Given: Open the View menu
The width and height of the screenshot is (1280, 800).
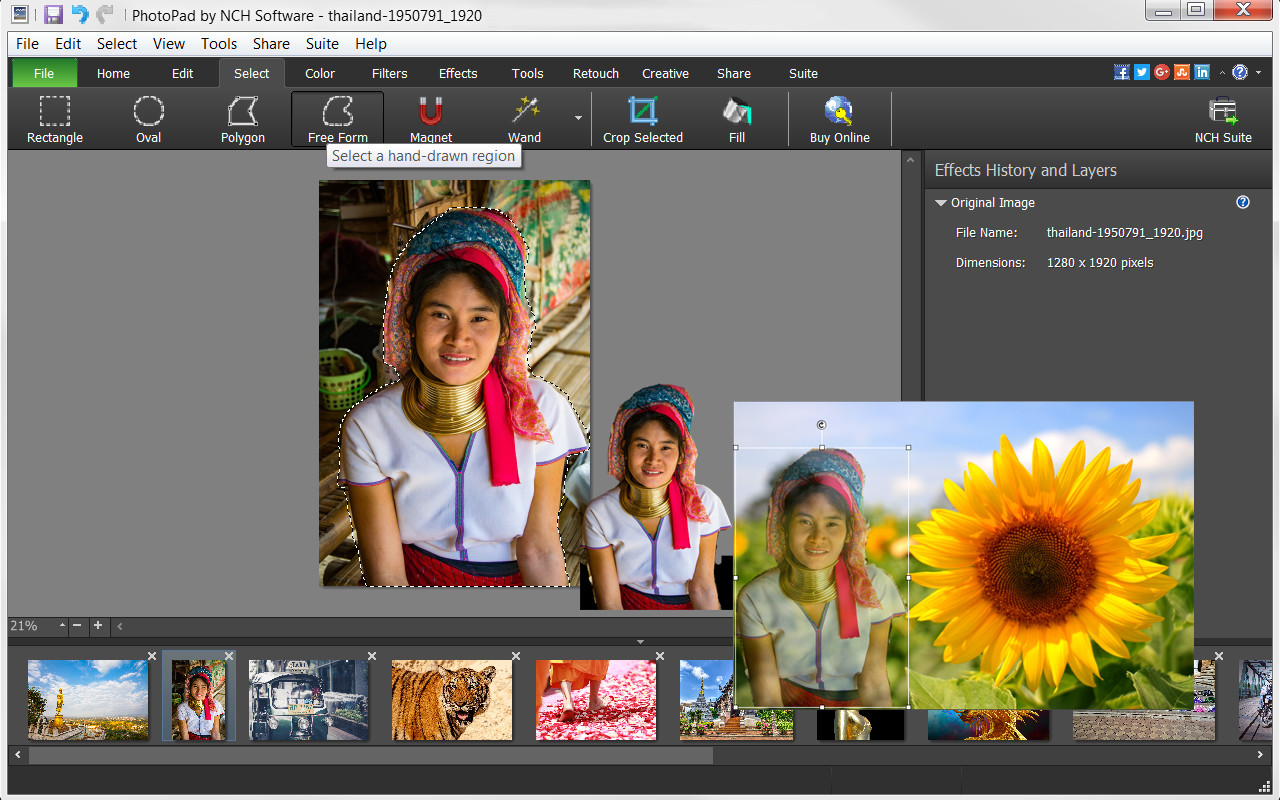Looking at the screenshot, I should (x=168, y=43).
